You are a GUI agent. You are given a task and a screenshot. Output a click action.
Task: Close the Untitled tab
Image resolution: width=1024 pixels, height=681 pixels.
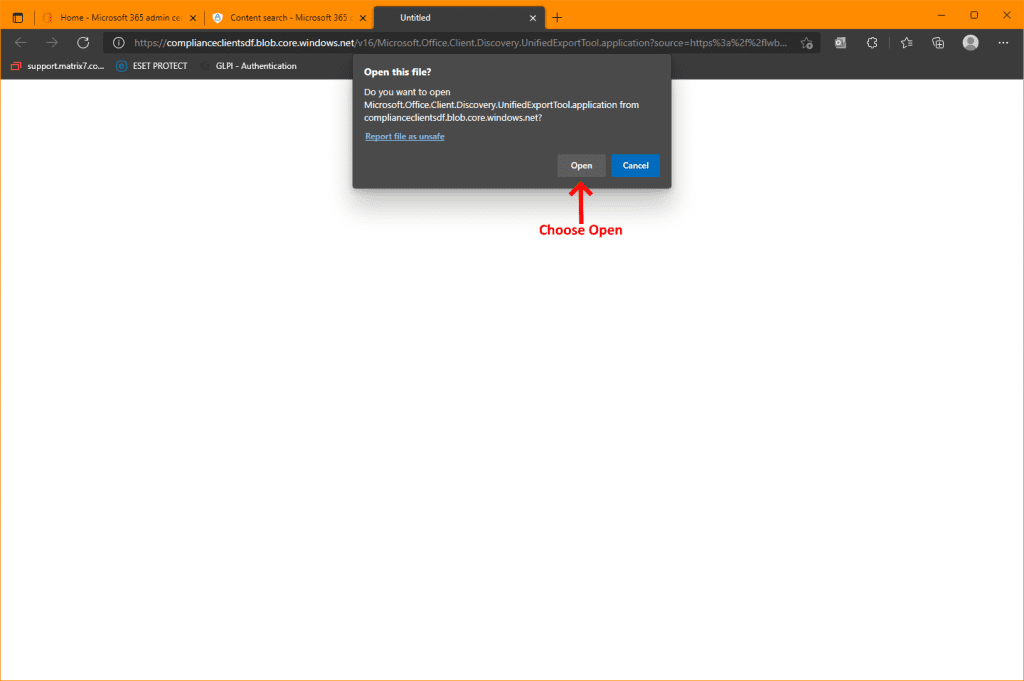point(533,18)
